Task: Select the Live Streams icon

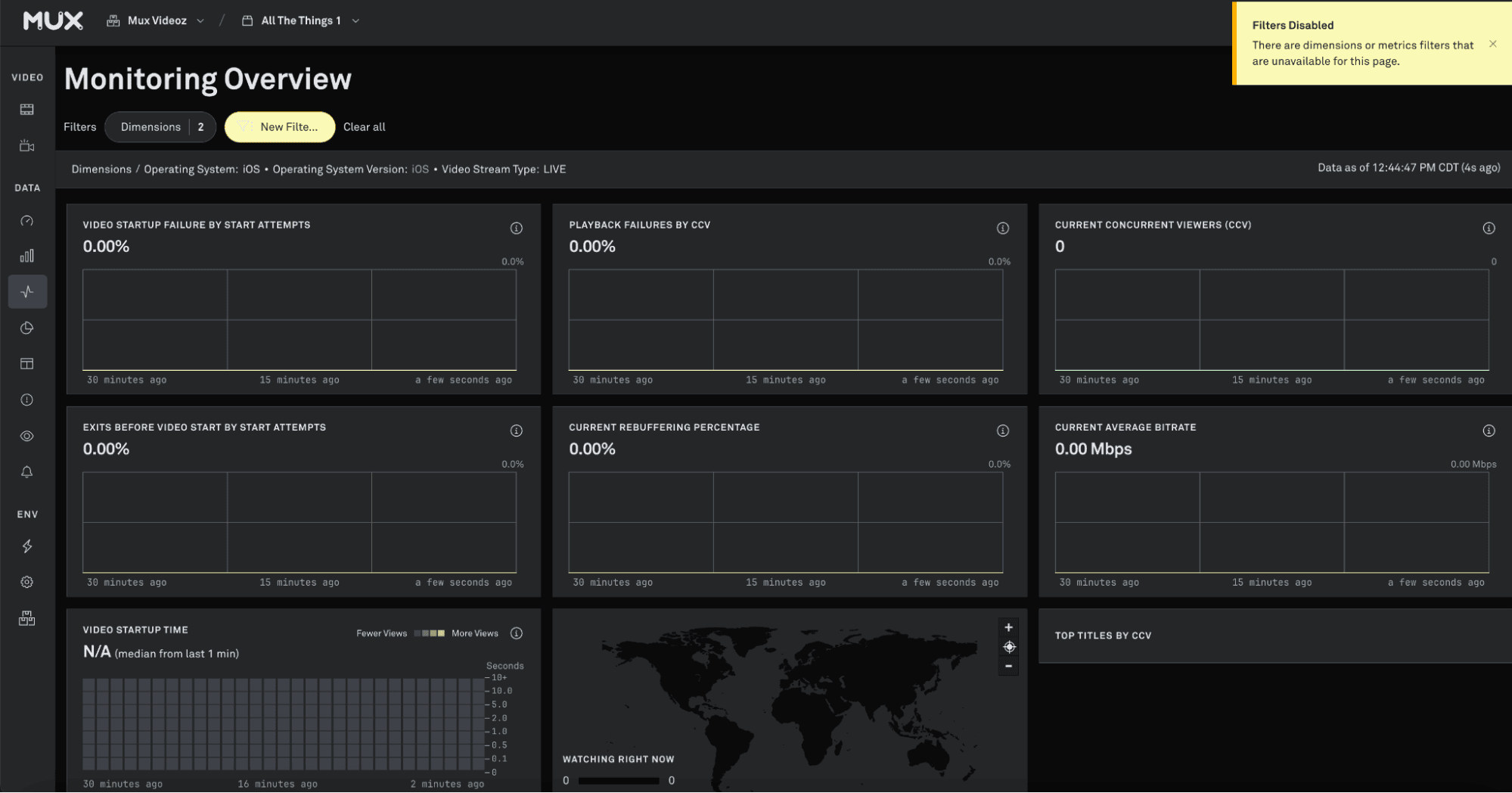Action: tap(27, 145)
